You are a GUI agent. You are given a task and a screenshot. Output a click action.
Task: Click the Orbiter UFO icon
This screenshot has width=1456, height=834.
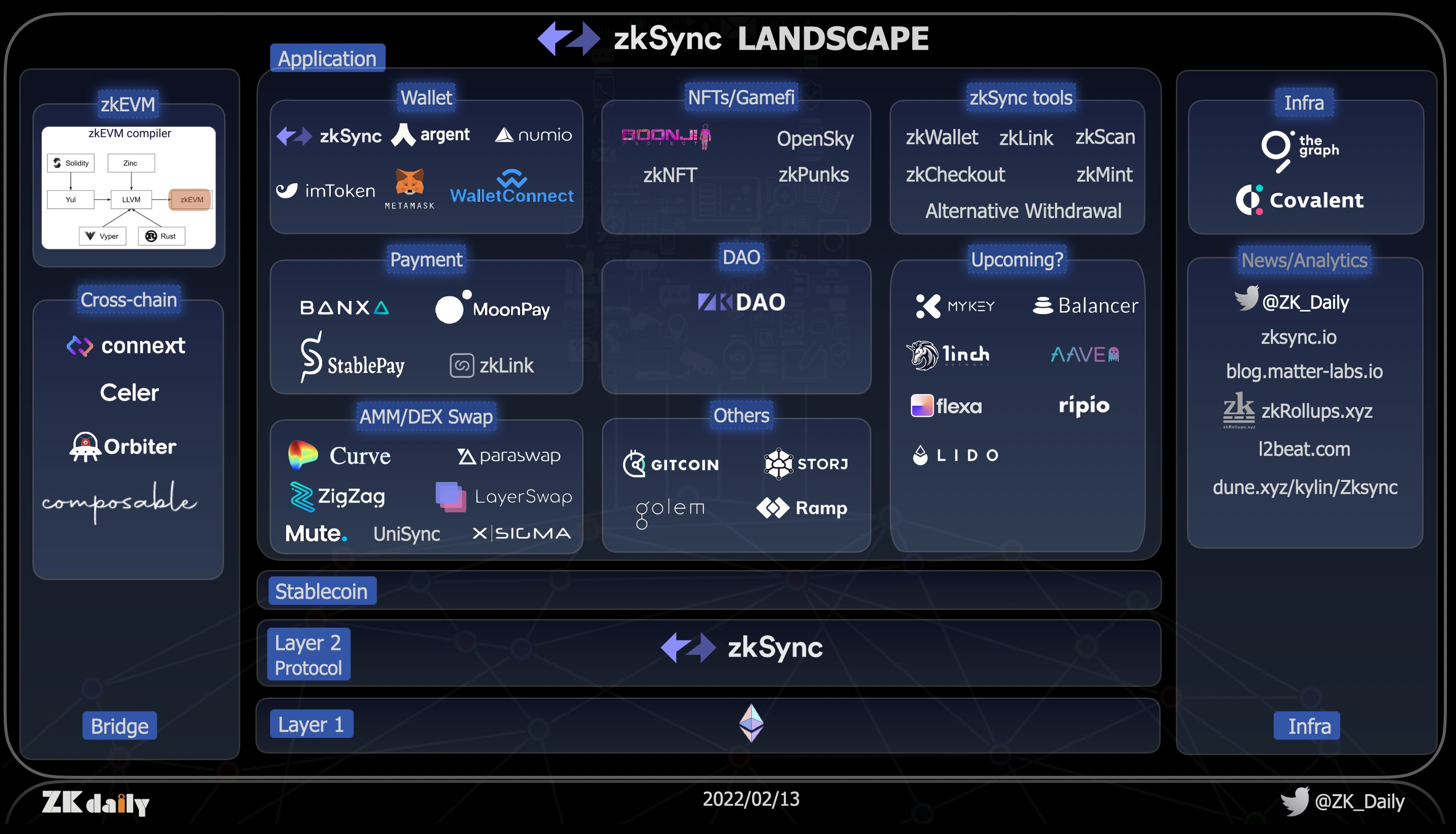click(85, 447)
